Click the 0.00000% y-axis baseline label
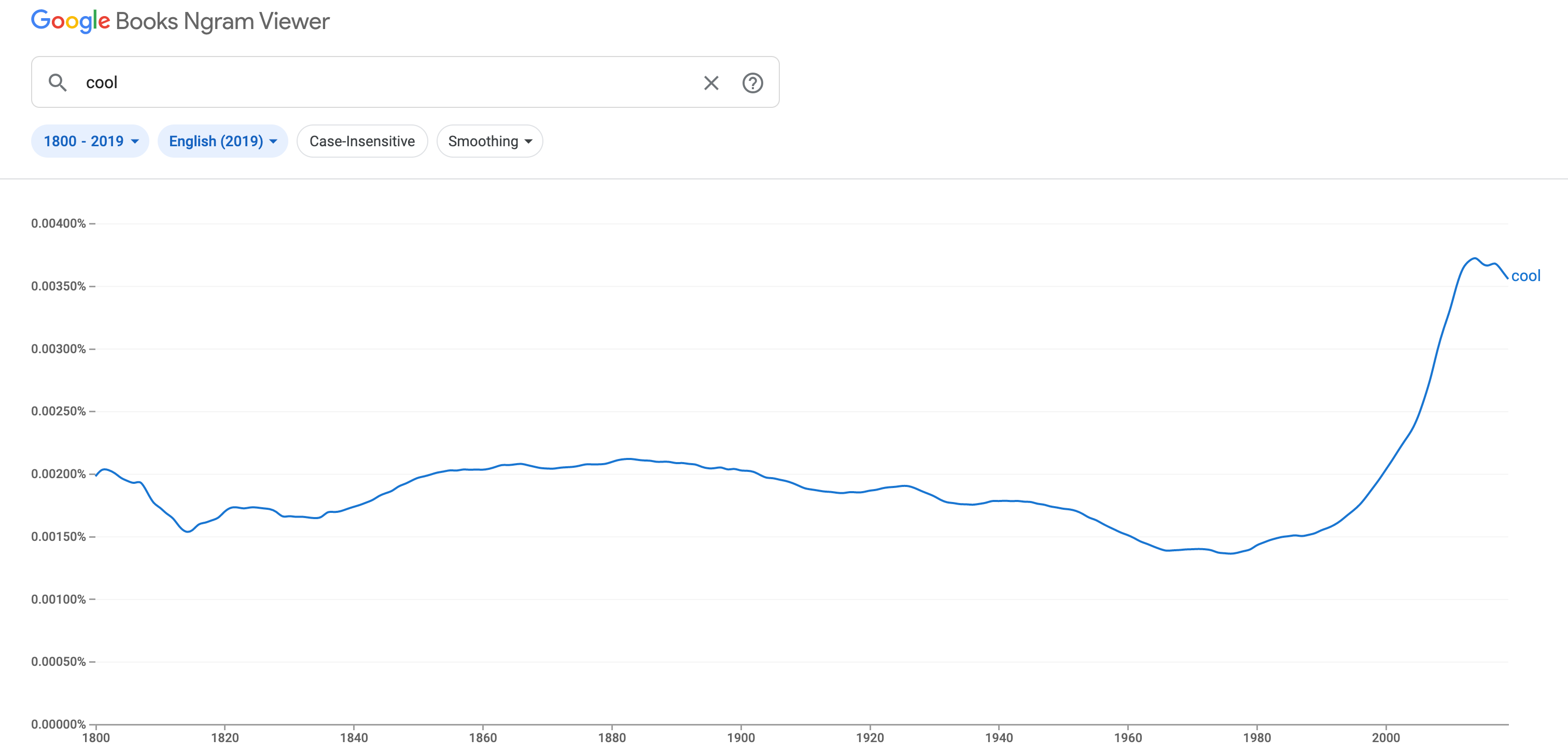 pos(59,724)
